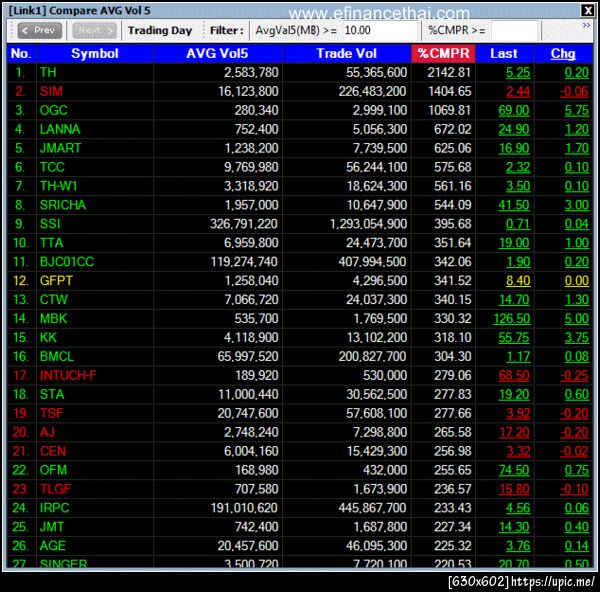This screenshot has width=600, height=592.
Task: Select the TCC symbol
Action: [x=52, y=167]
